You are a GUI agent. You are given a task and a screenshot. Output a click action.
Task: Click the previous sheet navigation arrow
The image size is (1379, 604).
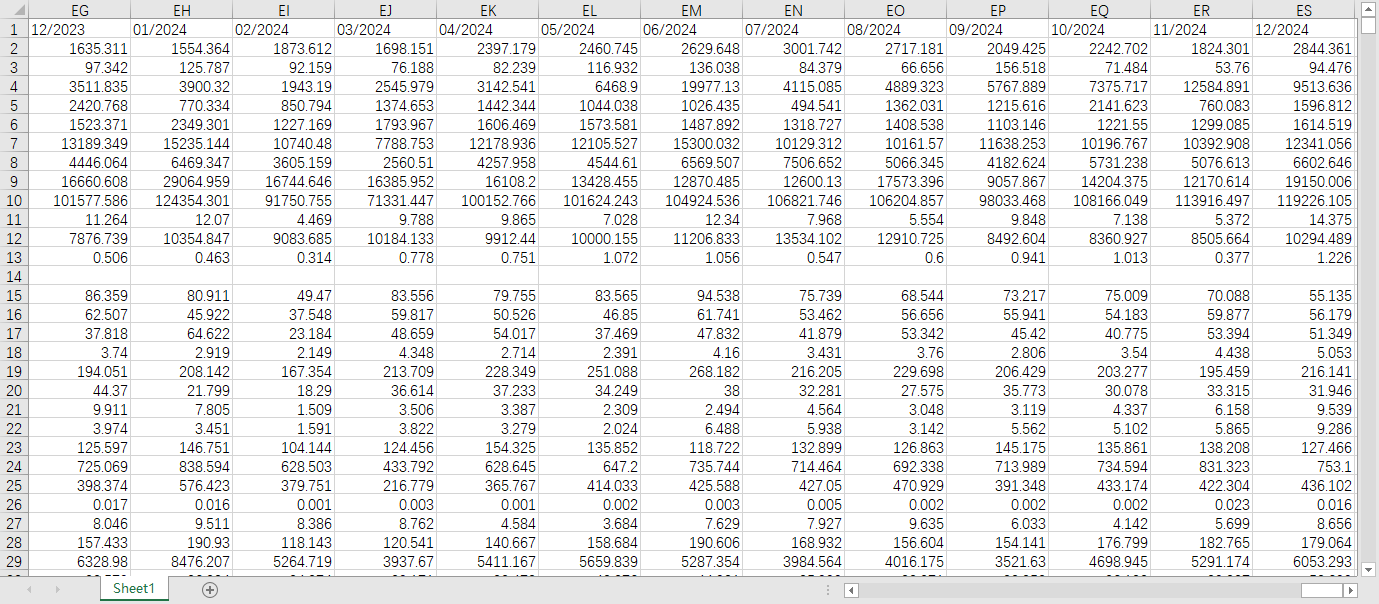tap(29, 590)
